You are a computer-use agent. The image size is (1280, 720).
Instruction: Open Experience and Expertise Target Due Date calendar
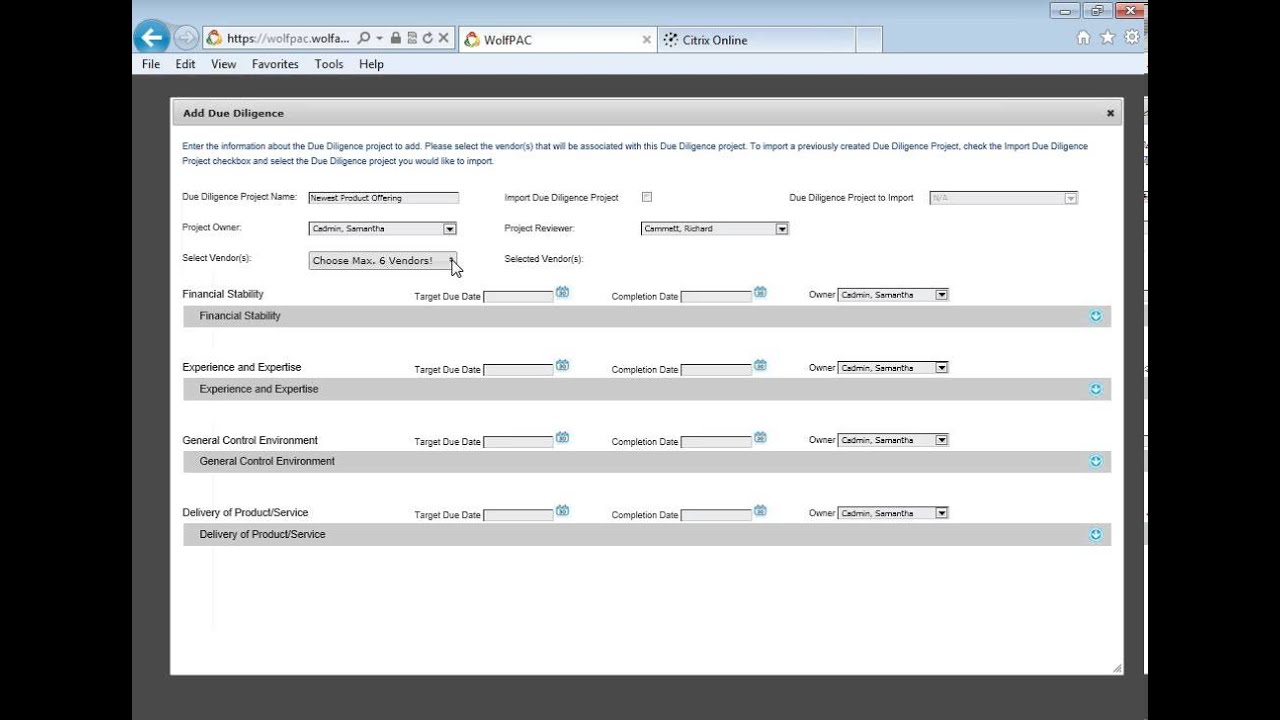(562, 365)
